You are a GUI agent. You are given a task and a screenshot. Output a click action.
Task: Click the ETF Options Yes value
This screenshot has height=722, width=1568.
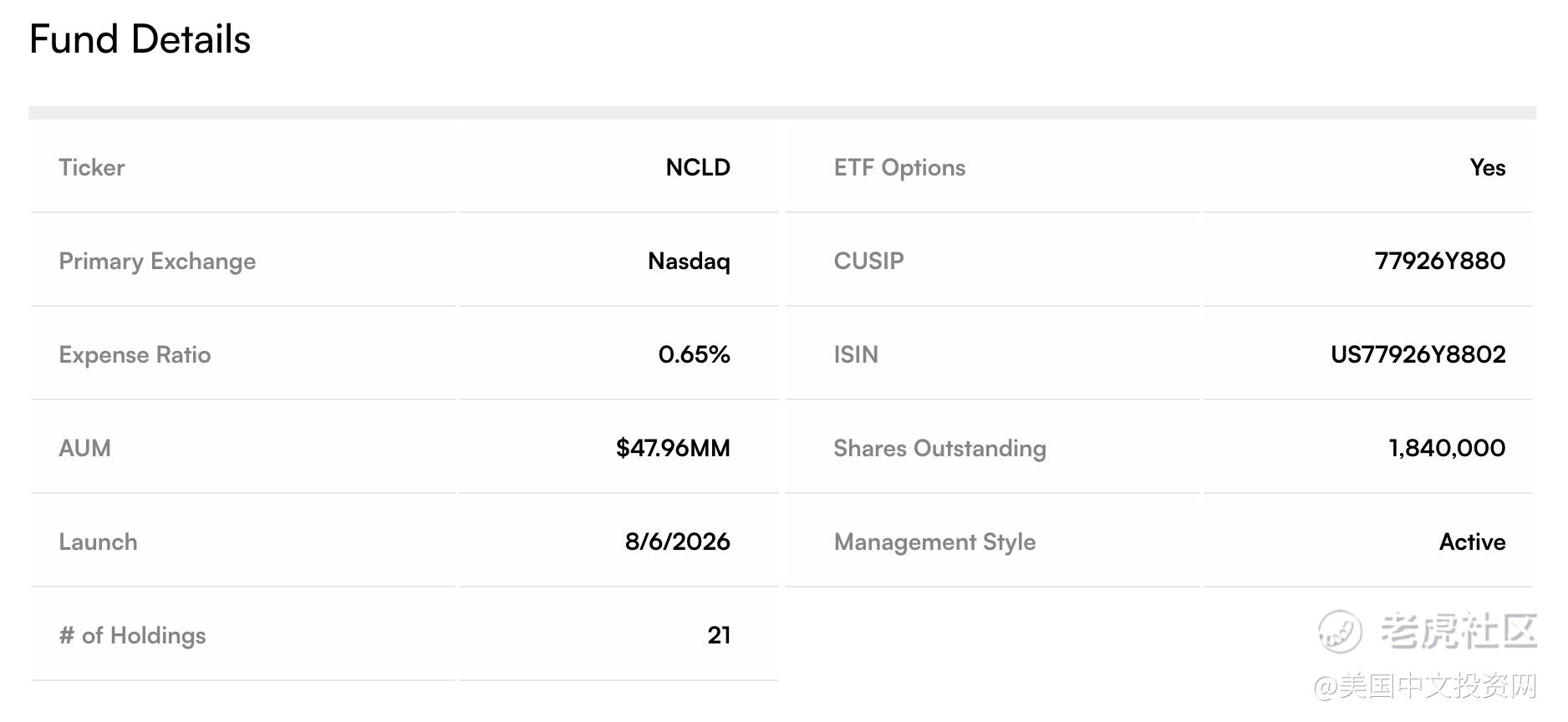click(1488, 167)
